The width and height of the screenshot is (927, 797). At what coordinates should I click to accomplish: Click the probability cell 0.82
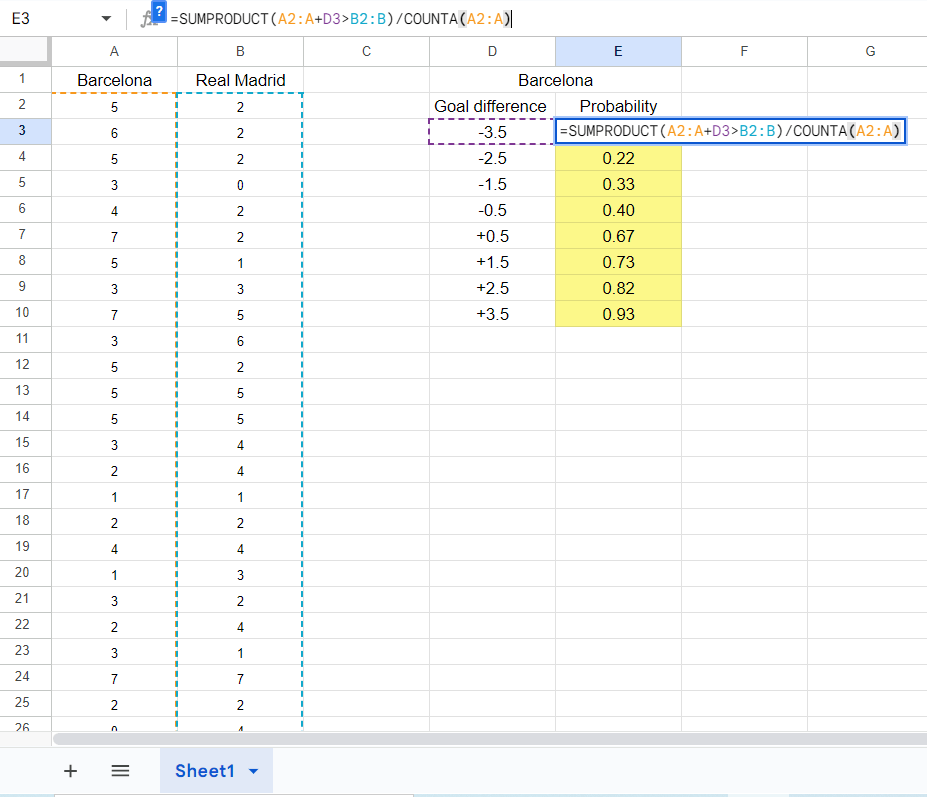point(618,288)
